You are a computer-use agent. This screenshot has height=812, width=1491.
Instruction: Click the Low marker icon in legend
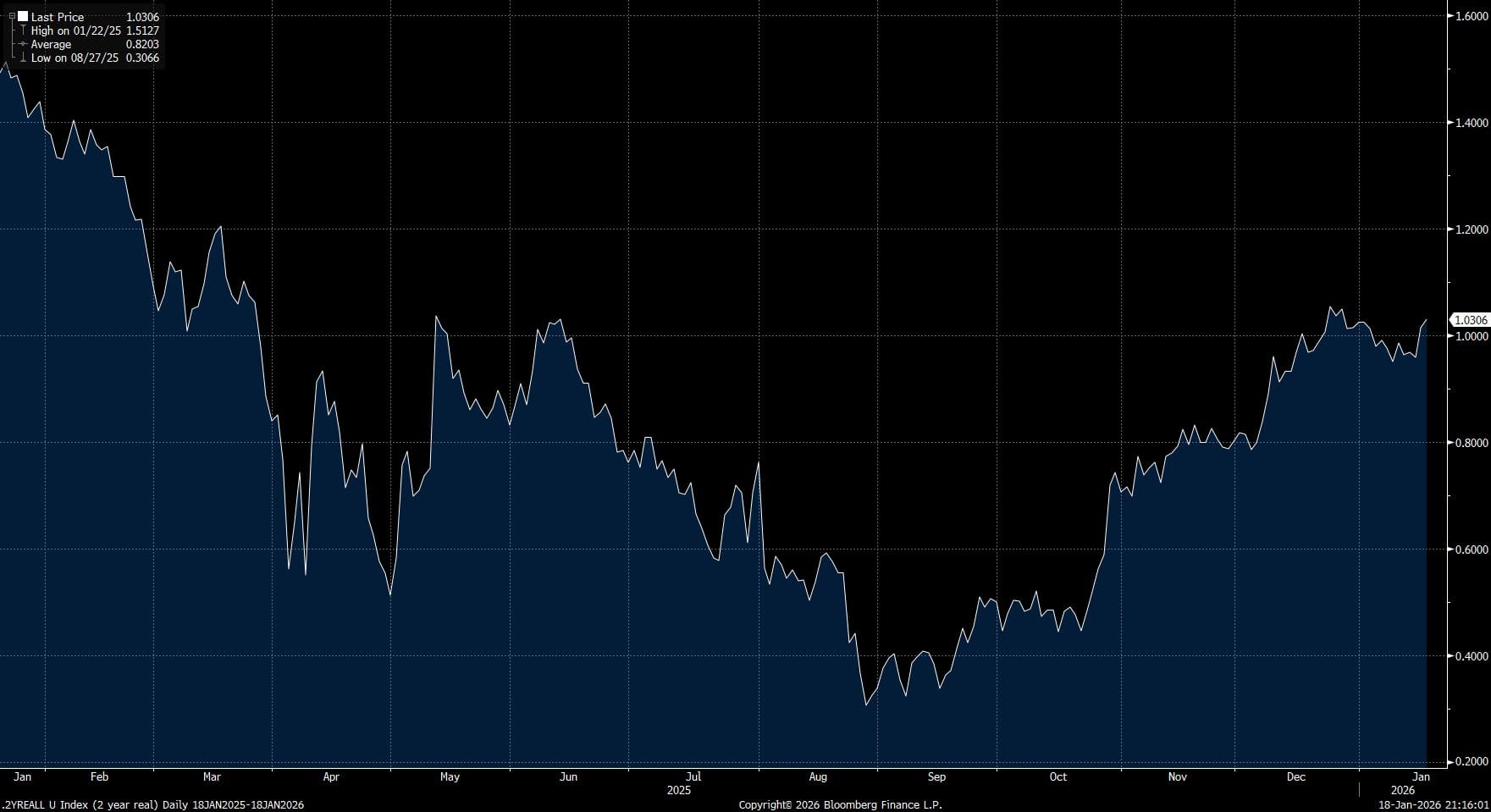(23, 58)
